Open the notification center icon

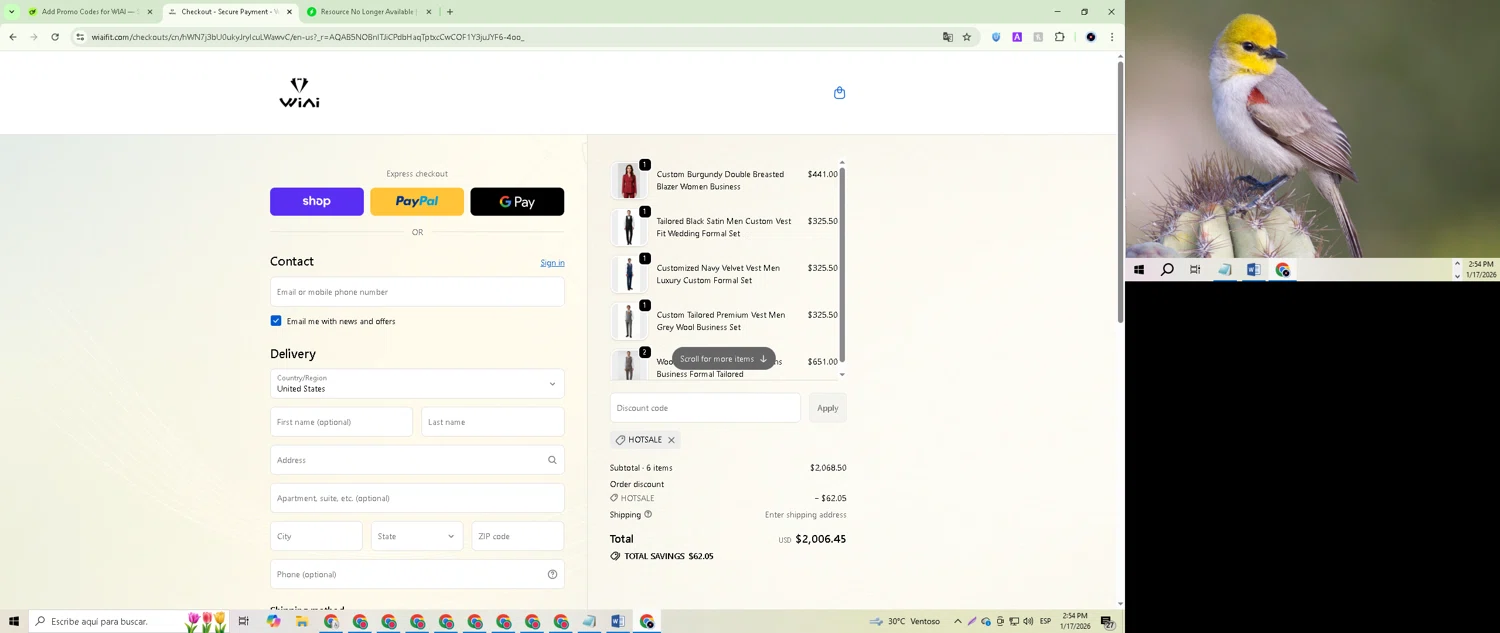(1108, 621)
